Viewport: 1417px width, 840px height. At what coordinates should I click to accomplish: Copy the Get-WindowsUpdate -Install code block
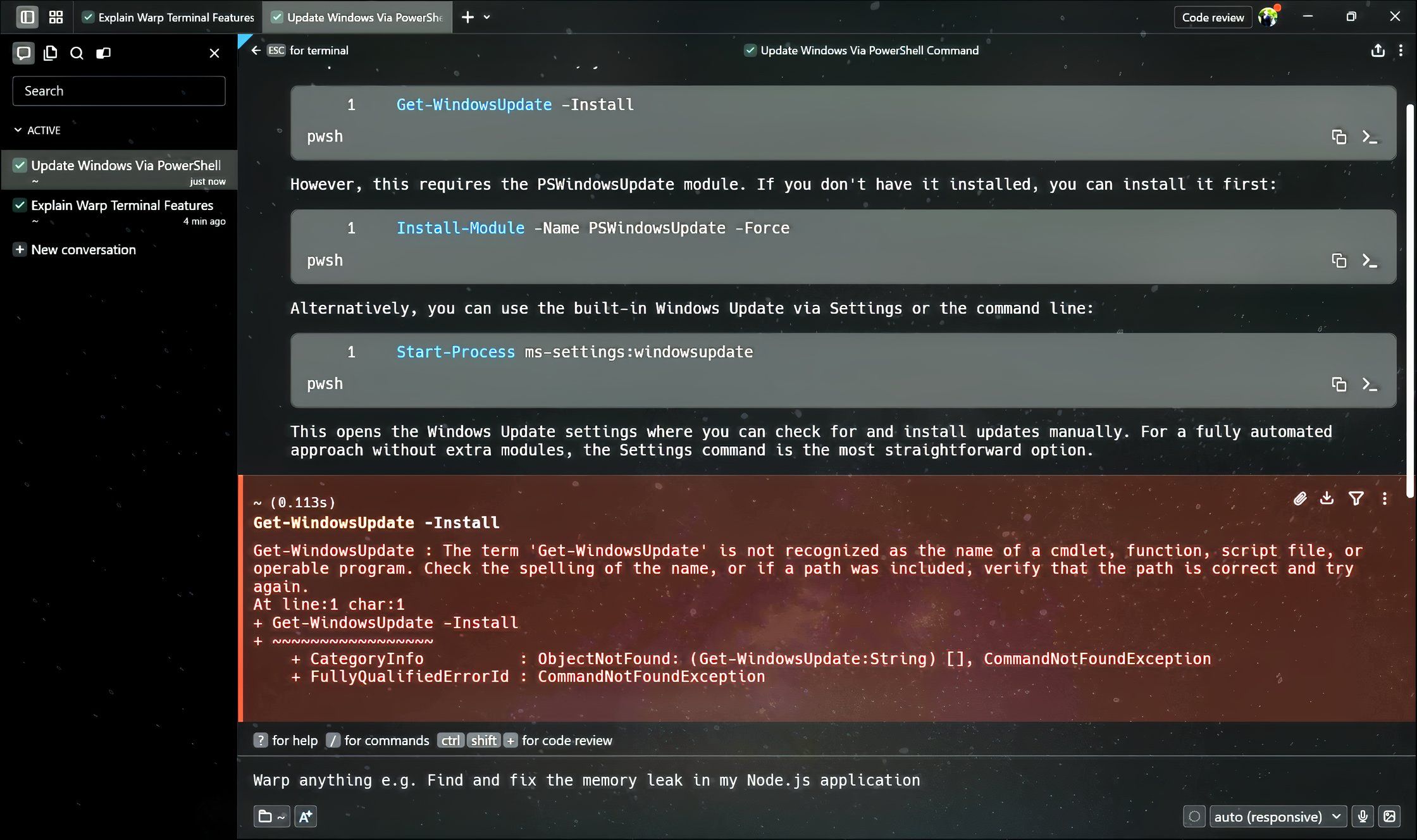pos(1339,137)
